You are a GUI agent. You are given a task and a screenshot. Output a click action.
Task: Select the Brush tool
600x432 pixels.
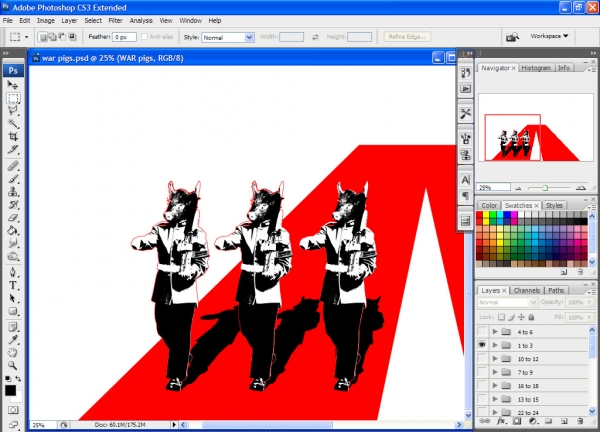[x=13, y=179]
